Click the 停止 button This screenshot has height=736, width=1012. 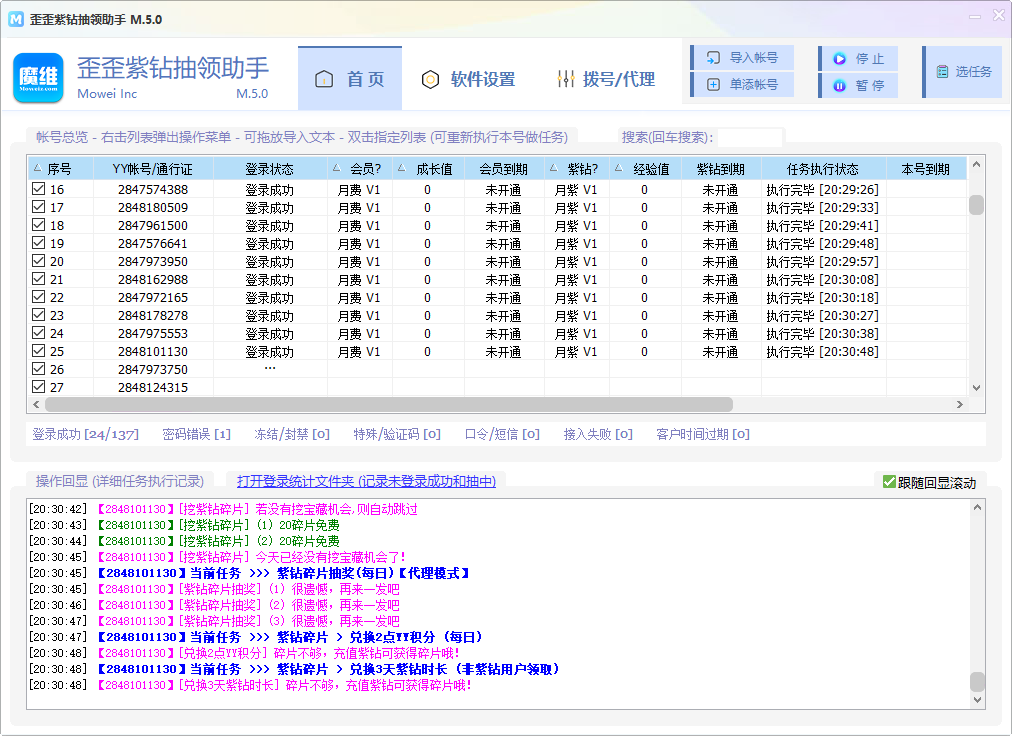coord(858,59)
